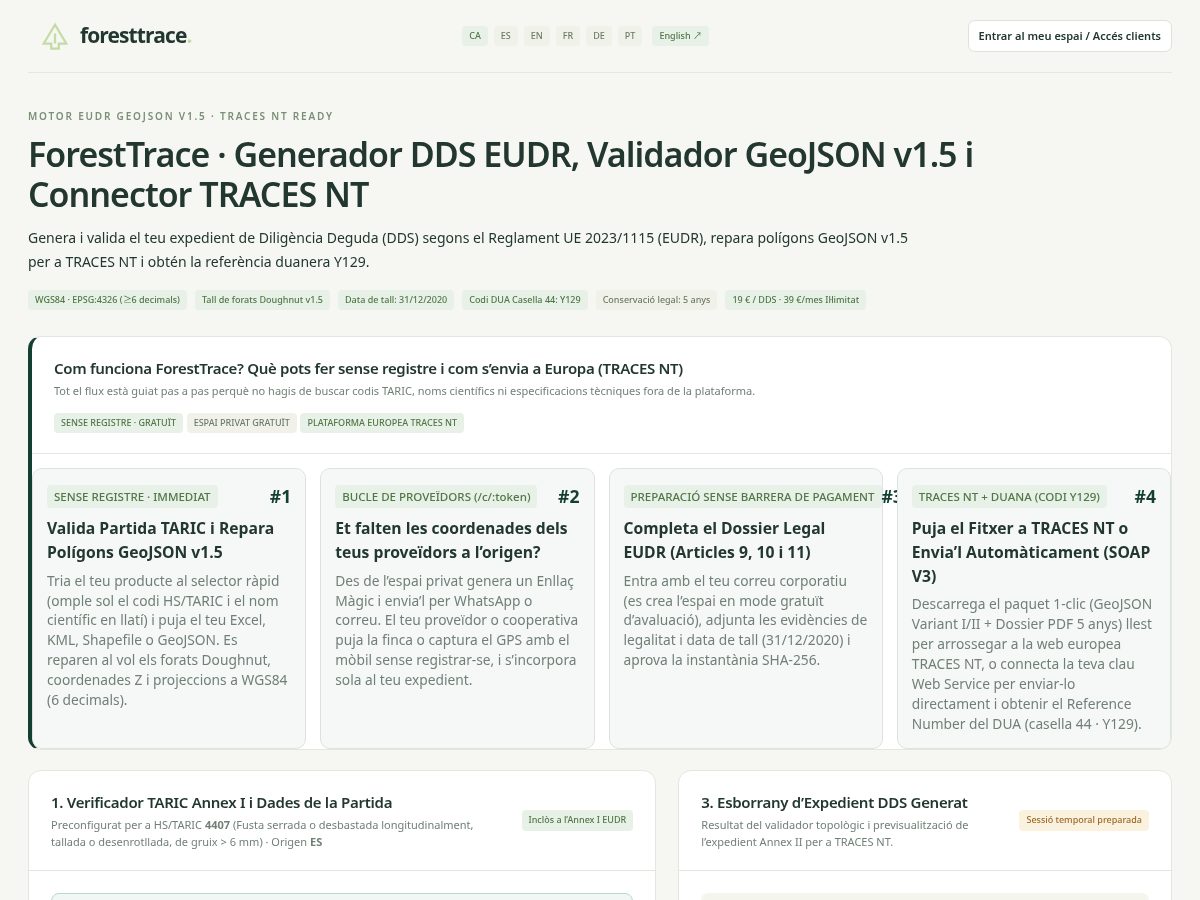Click the Inclòs a l'Annex I EUDR badge
The image size is (1200, 900).
coord(577,820)
